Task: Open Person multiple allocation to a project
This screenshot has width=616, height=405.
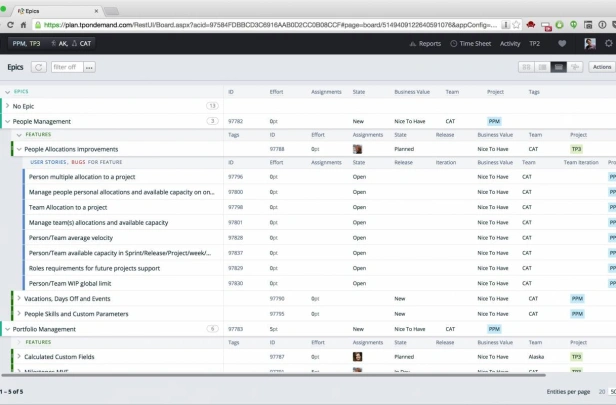Action: pyautogui.click(x=82, y=177)
